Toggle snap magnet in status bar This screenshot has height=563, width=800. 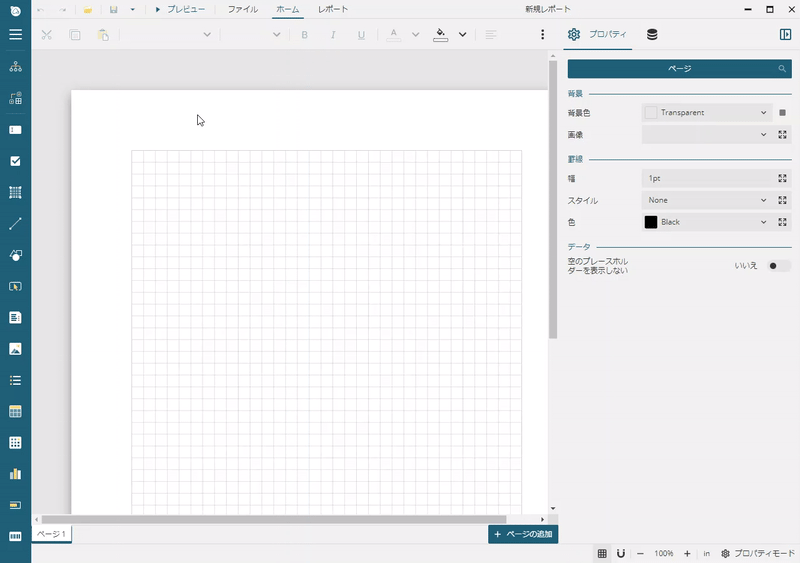click(x=621, y=553)
